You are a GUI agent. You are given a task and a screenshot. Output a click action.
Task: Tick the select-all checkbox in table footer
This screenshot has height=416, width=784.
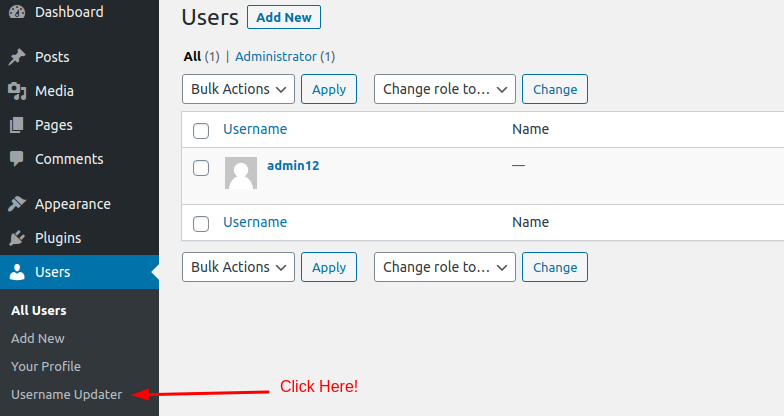coord(201,224)
